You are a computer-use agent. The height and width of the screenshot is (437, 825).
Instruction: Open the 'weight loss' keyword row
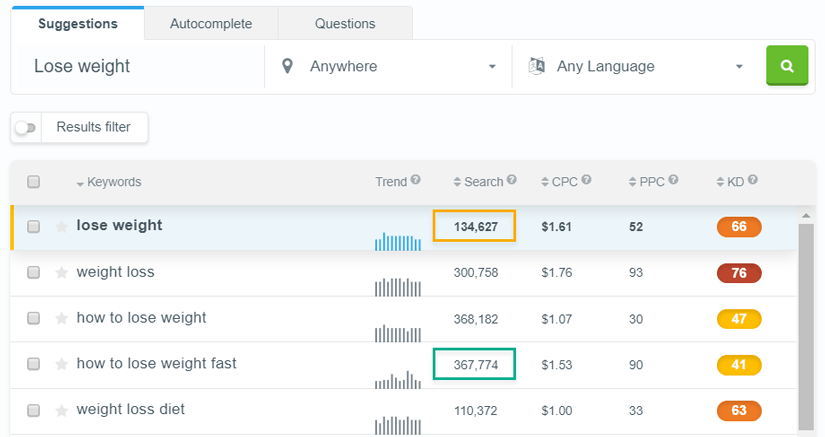(115, 272)
